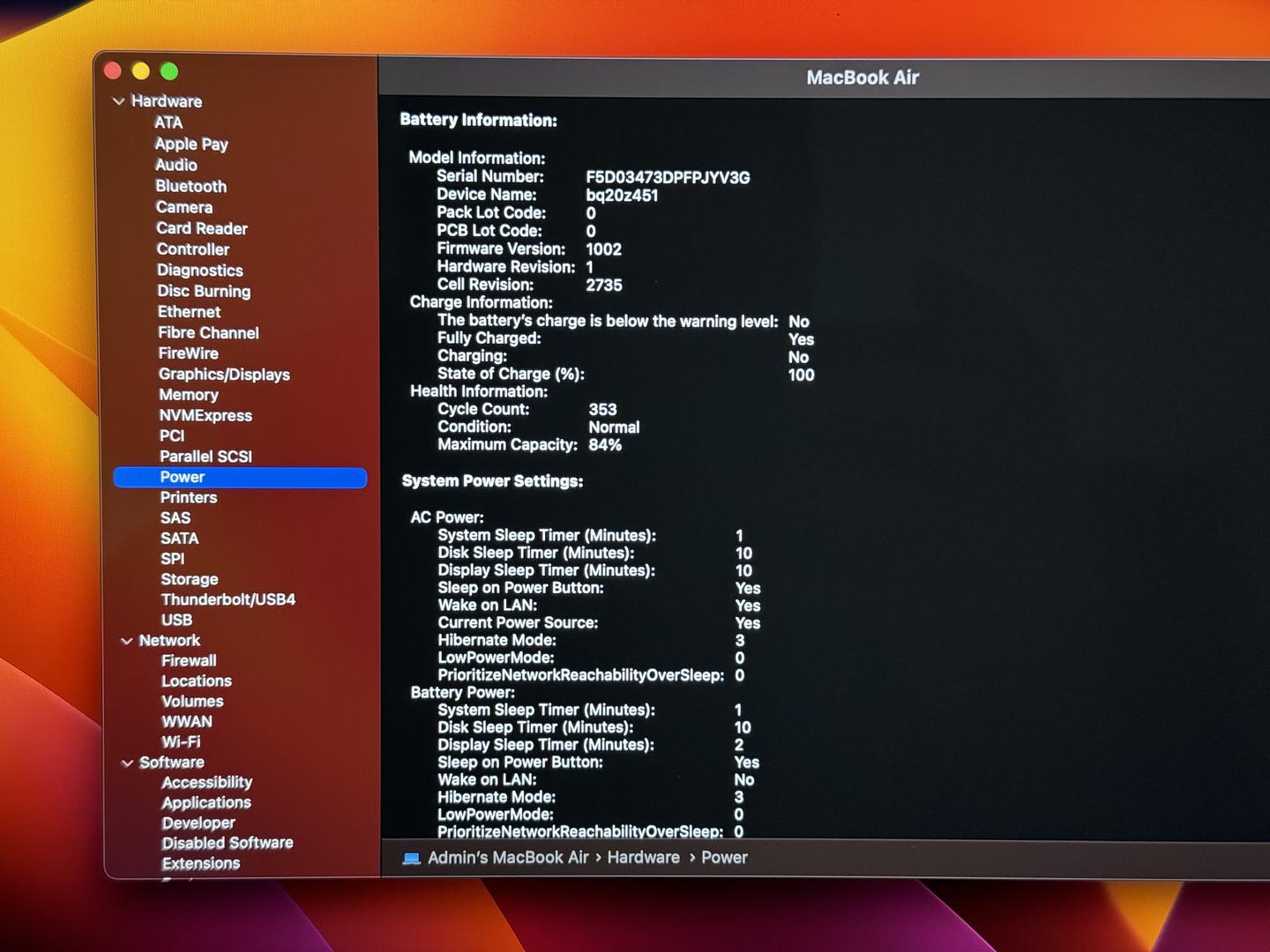This screenshot has height=952, width=1270.
Task: Select NVMExpress in the sidebar
Action: pos(205,415)
